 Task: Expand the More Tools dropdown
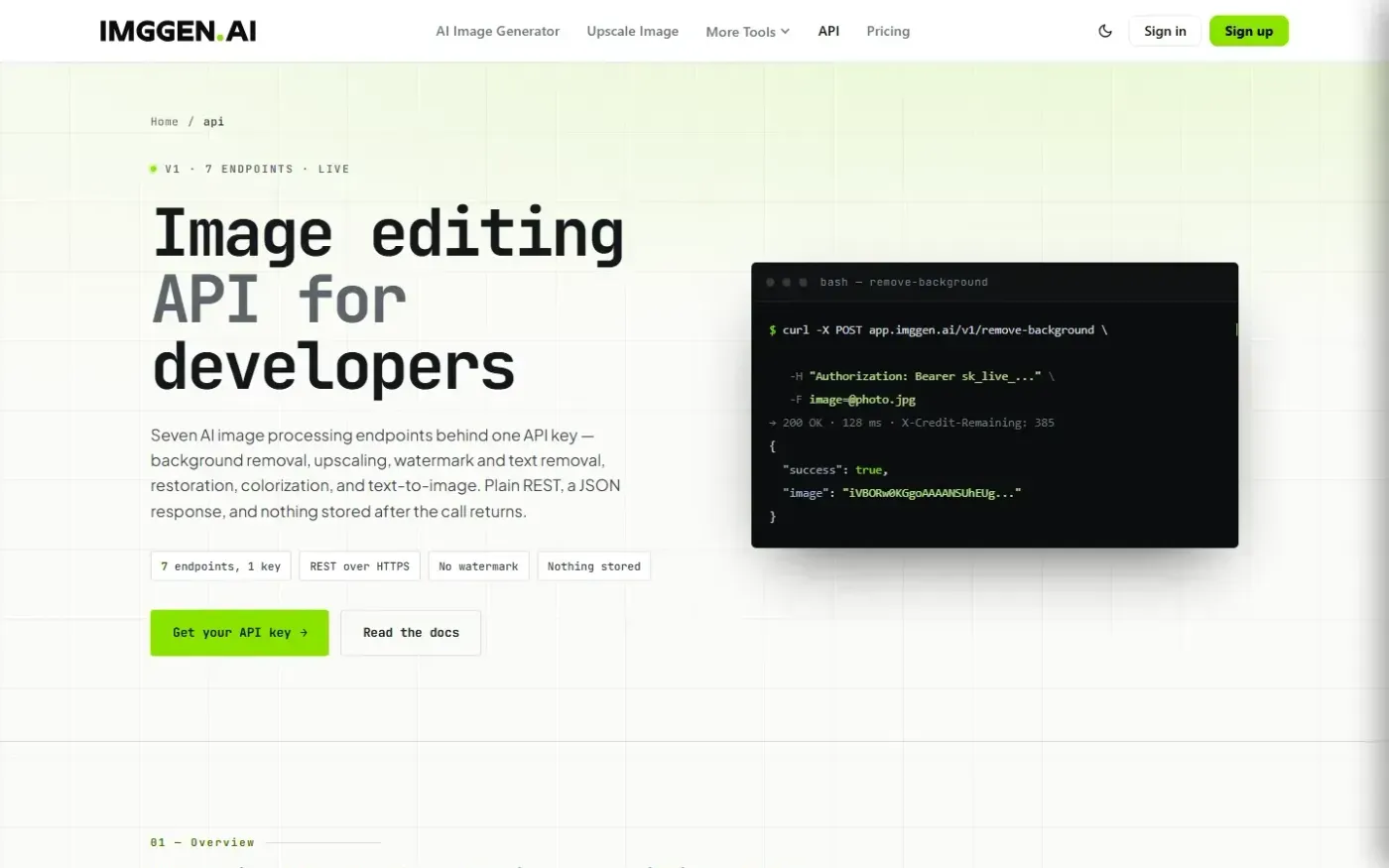point(748,32)
